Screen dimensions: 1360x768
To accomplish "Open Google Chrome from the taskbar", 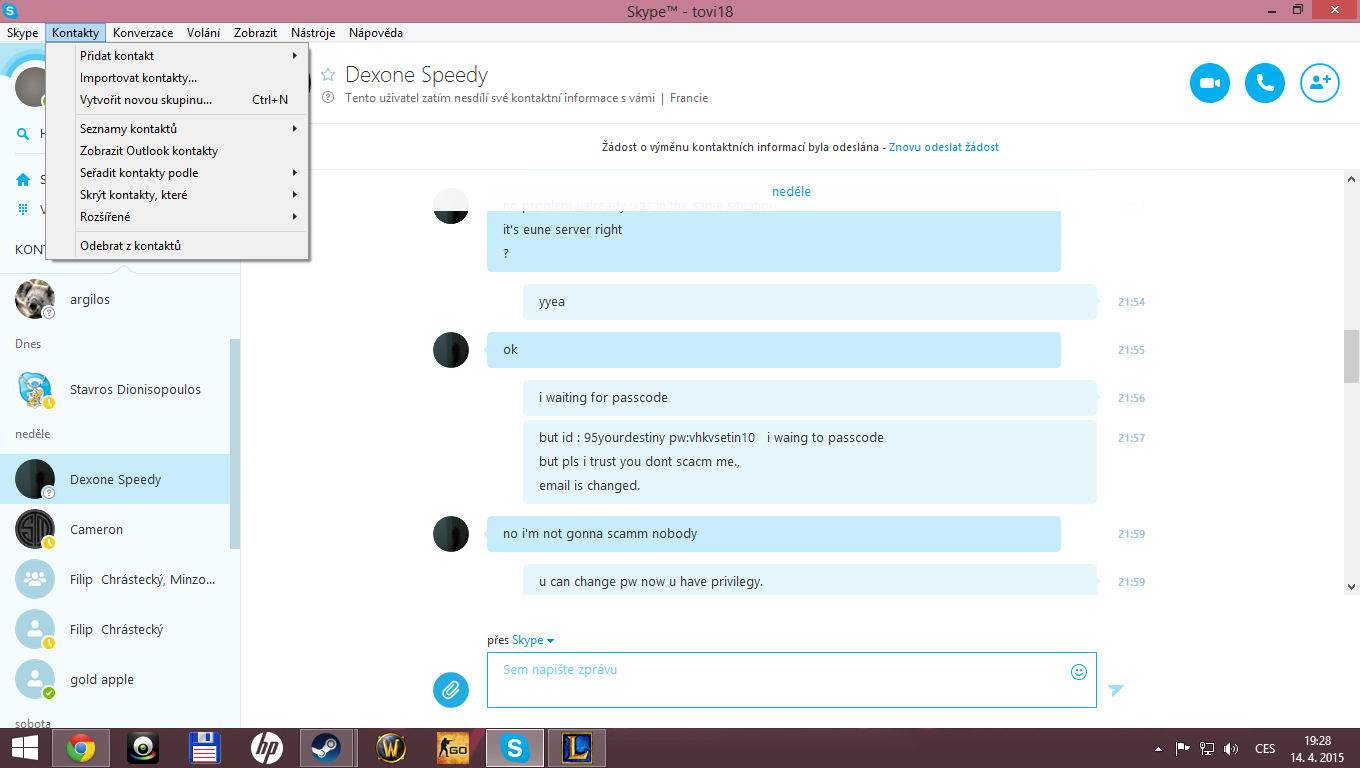I will tap(81, 748).
